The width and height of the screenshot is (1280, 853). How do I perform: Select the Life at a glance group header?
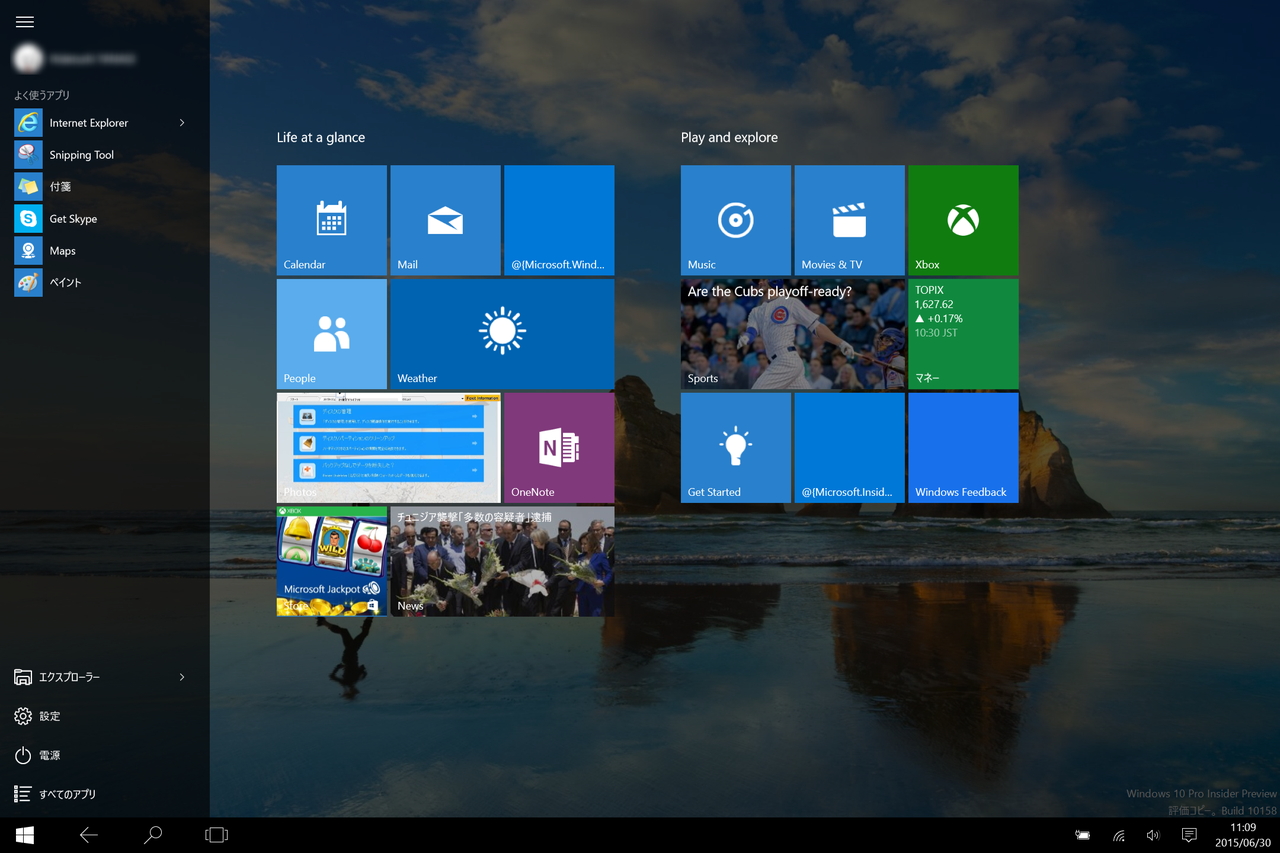click(x=321, y=138)
